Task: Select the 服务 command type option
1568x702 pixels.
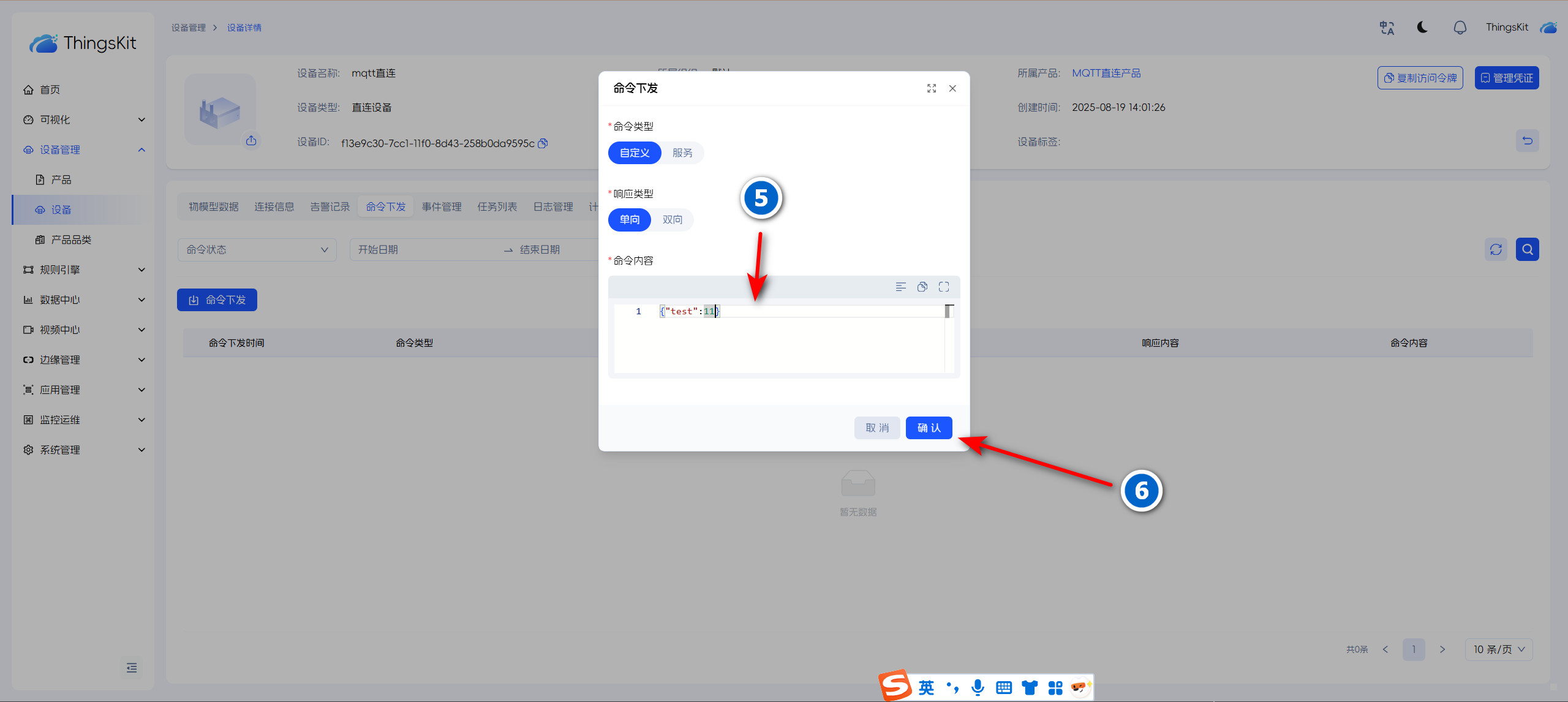Action: pyautogui.click(x=682, y=153)
